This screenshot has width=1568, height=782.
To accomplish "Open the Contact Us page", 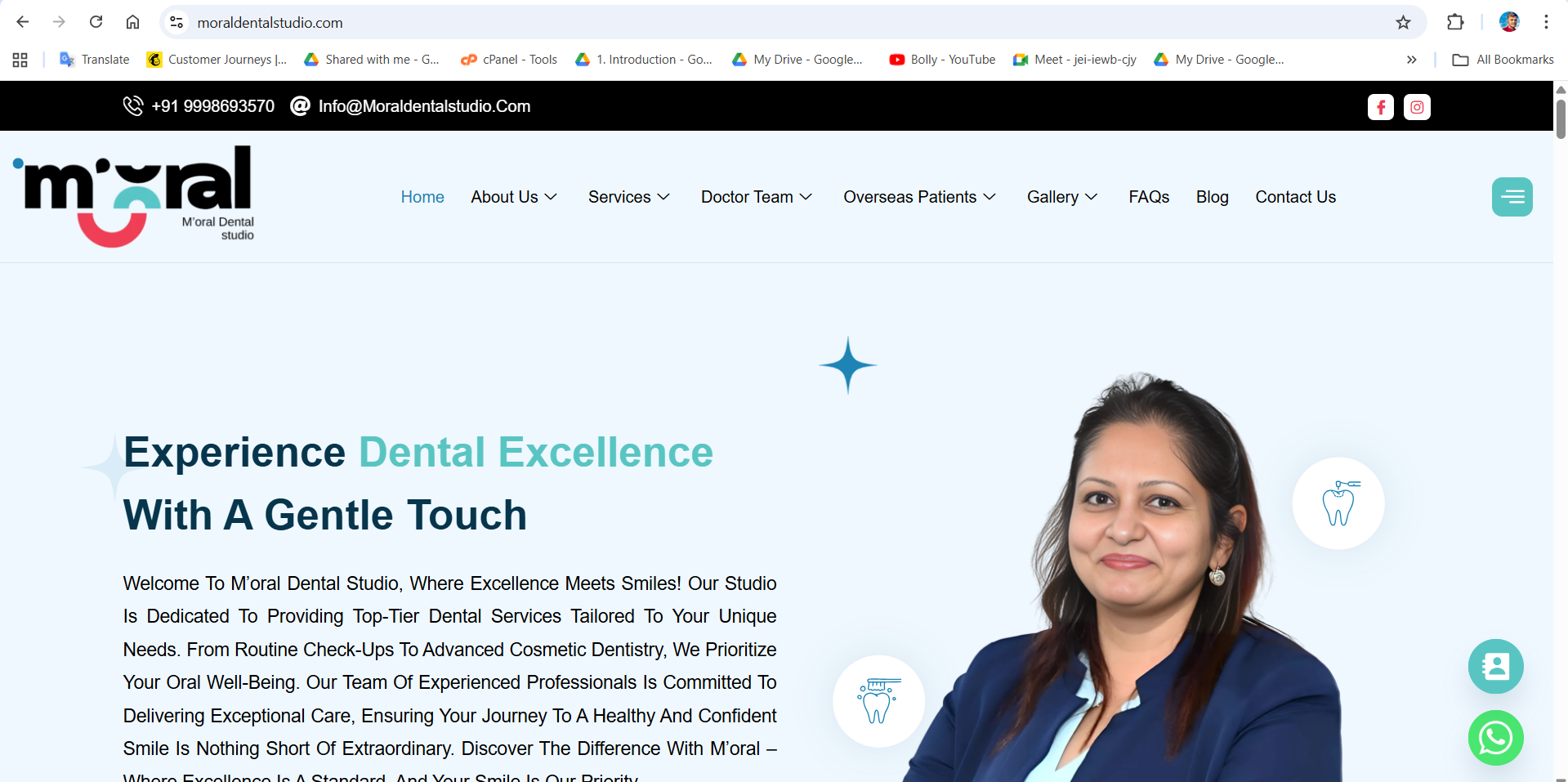I will point(1295,197).
